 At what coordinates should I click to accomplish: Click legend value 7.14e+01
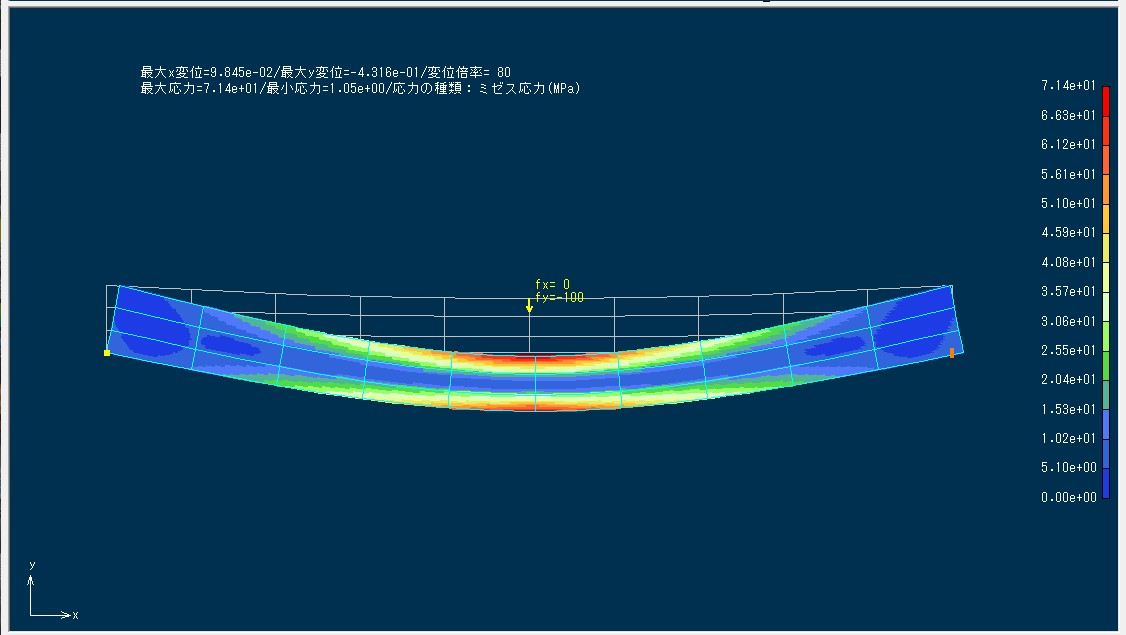click(x=1069, y=85)
